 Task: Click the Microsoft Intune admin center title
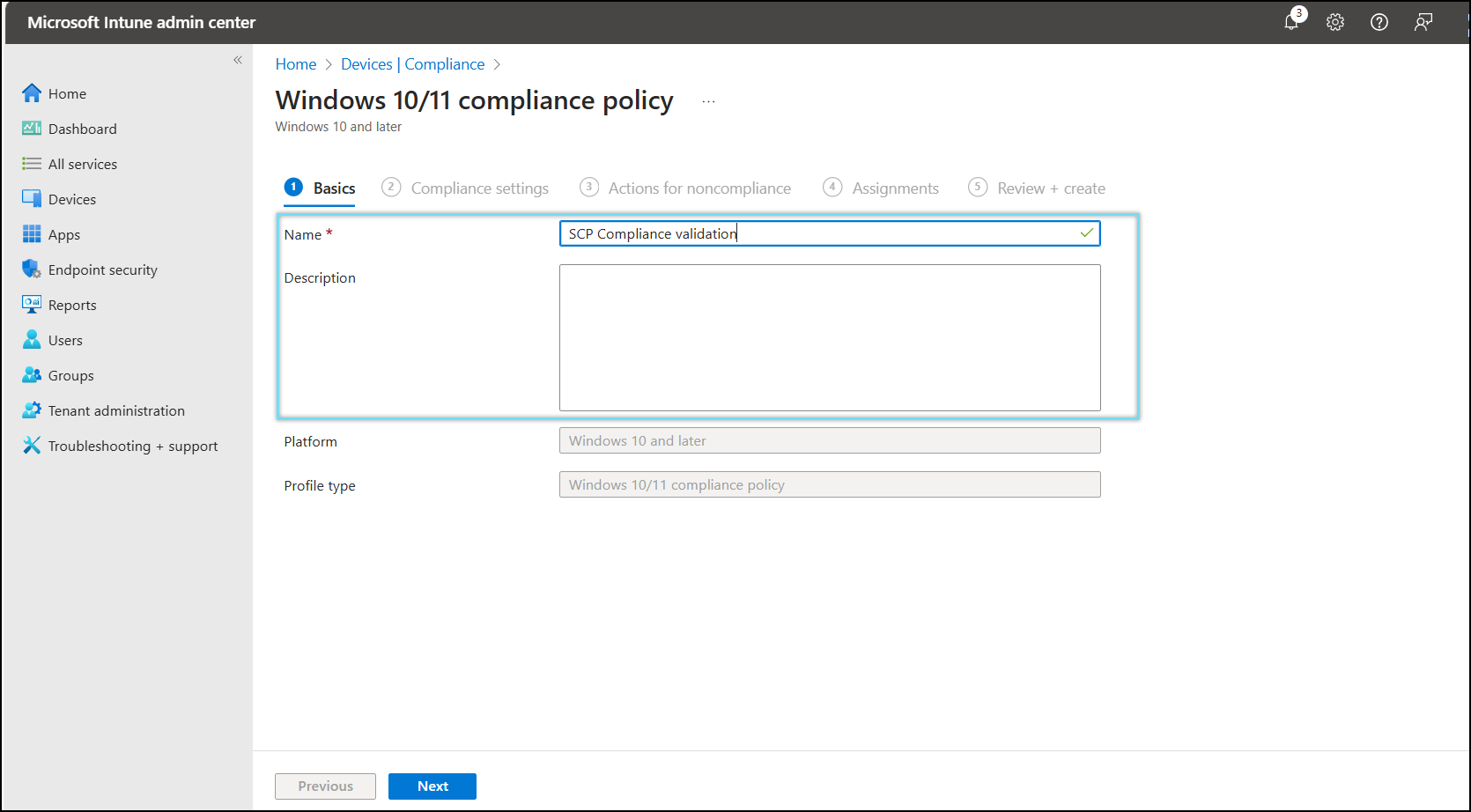click(141, 22)
